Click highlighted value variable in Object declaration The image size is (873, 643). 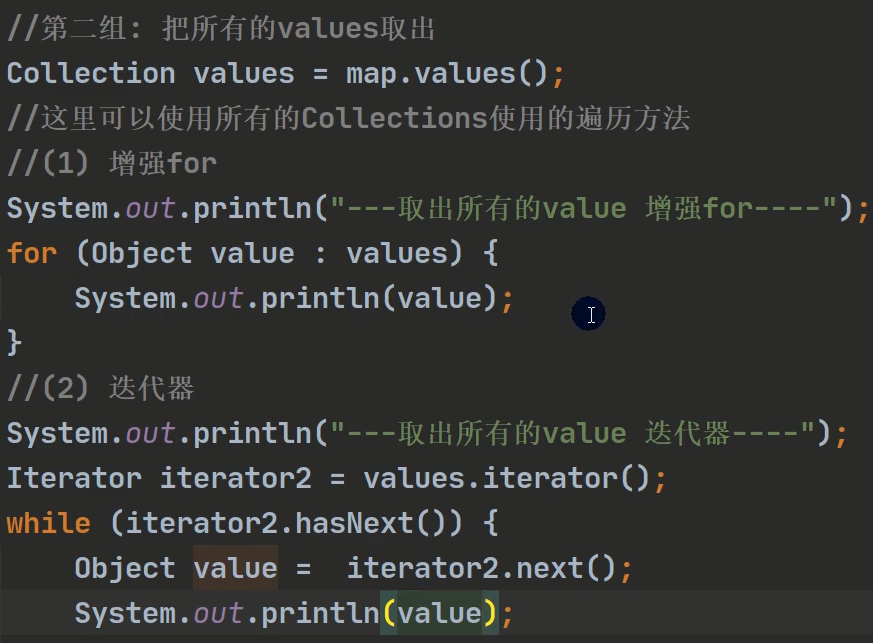(235, 568)
